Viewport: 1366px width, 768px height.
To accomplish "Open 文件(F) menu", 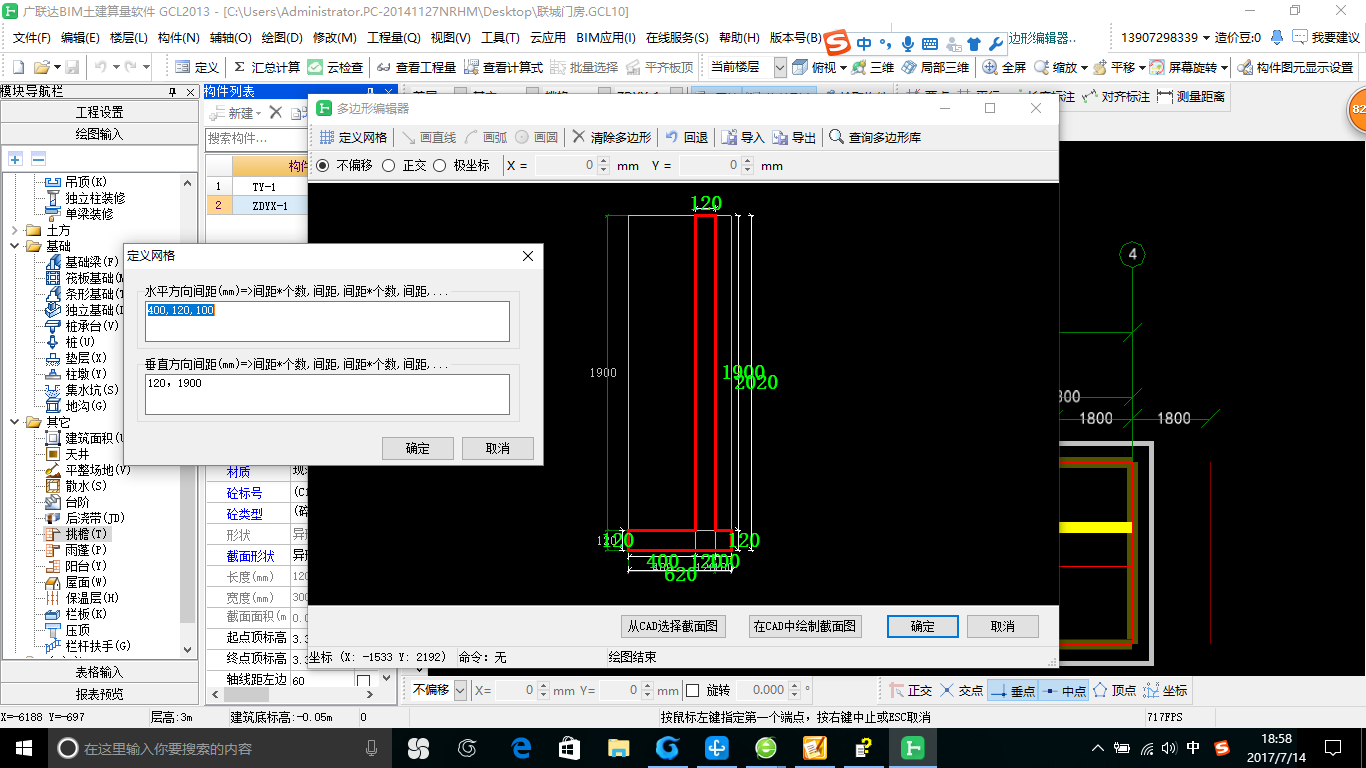I will [31, 38].
